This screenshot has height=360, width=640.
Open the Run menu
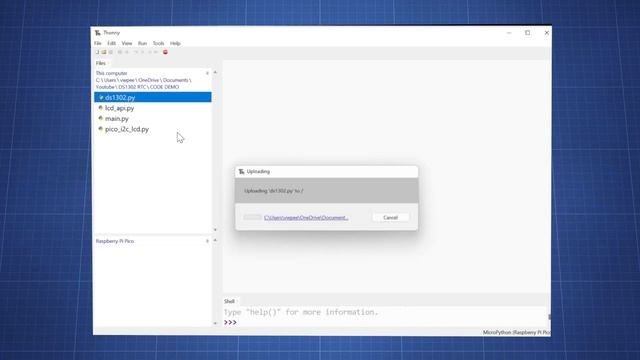[142, 43]
